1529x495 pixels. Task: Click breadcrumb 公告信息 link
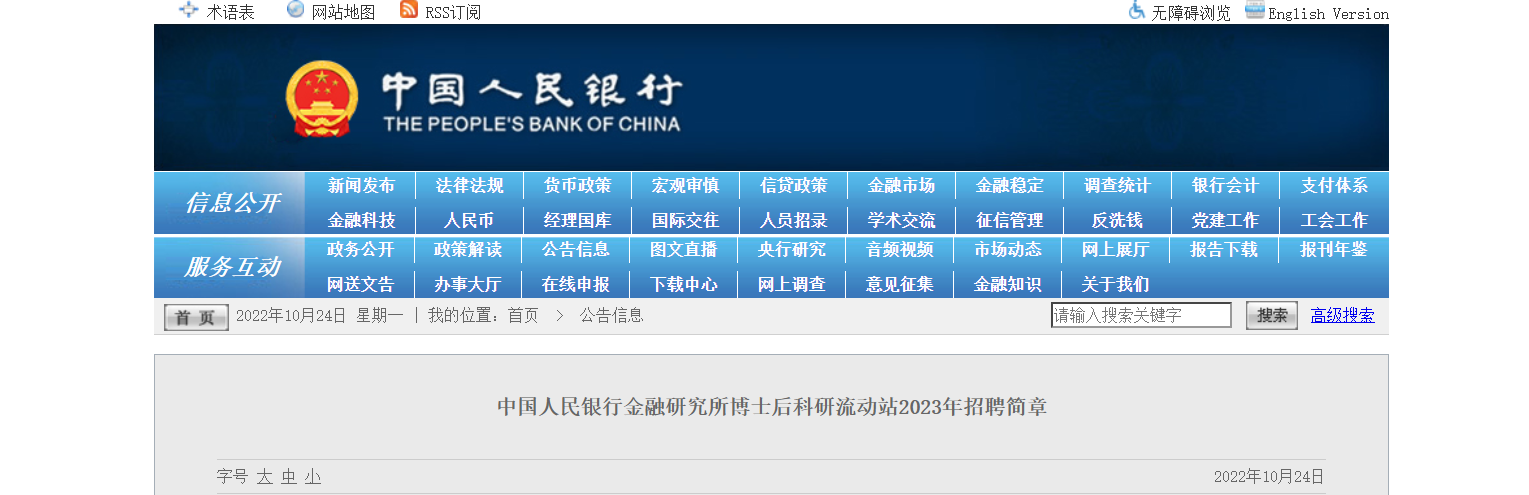(612, 316)
